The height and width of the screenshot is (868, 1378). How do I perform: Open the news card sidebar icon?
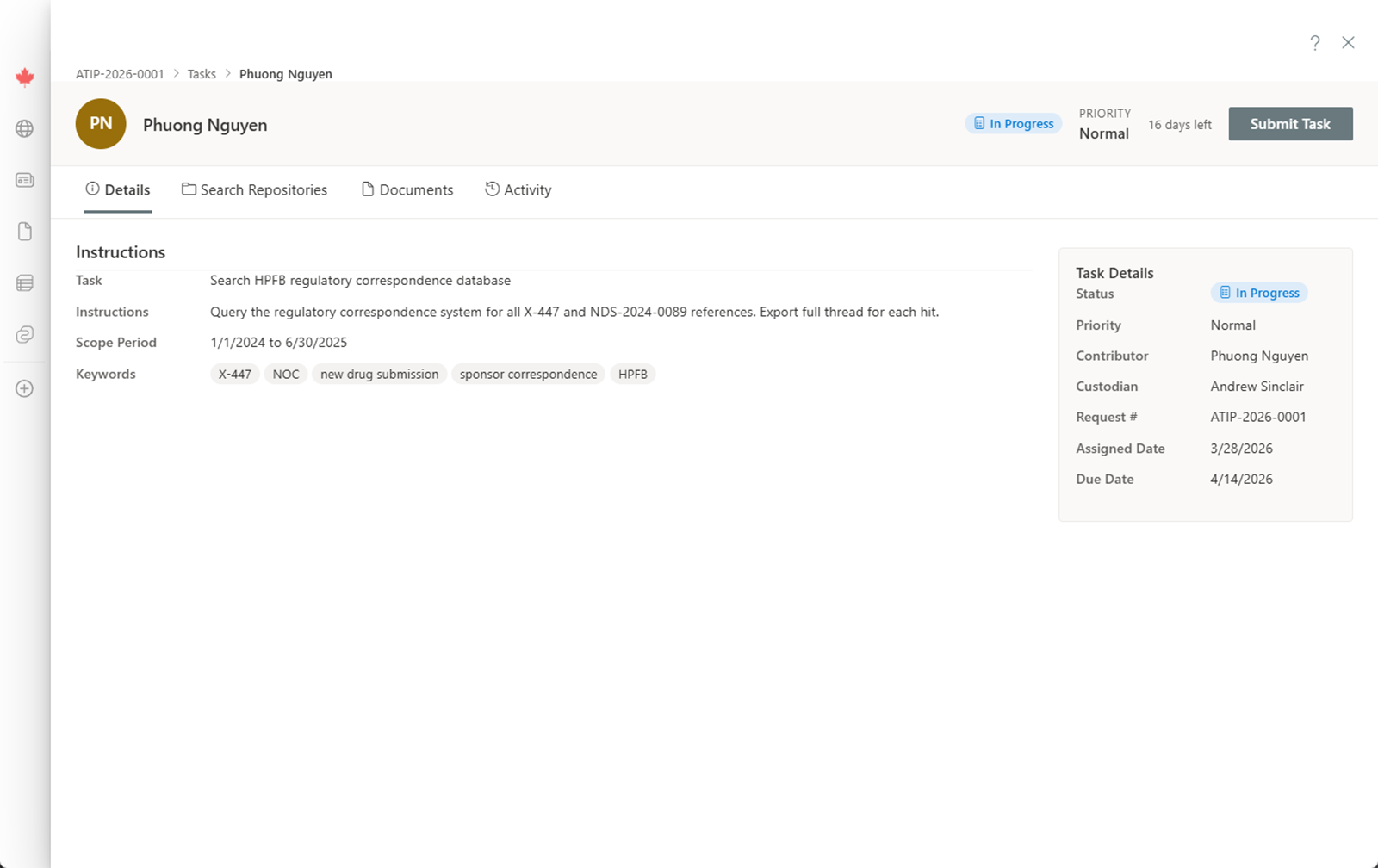(25, 180)
